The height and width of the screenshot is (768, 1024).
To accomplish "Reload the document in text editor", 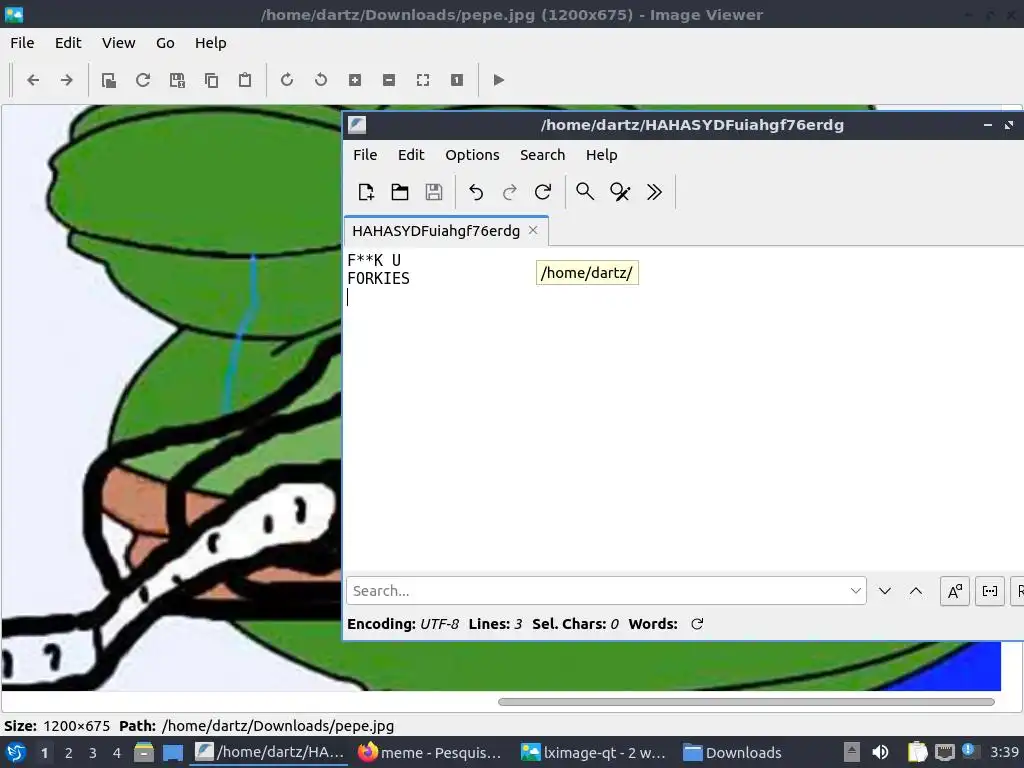I will coord(543,192).
